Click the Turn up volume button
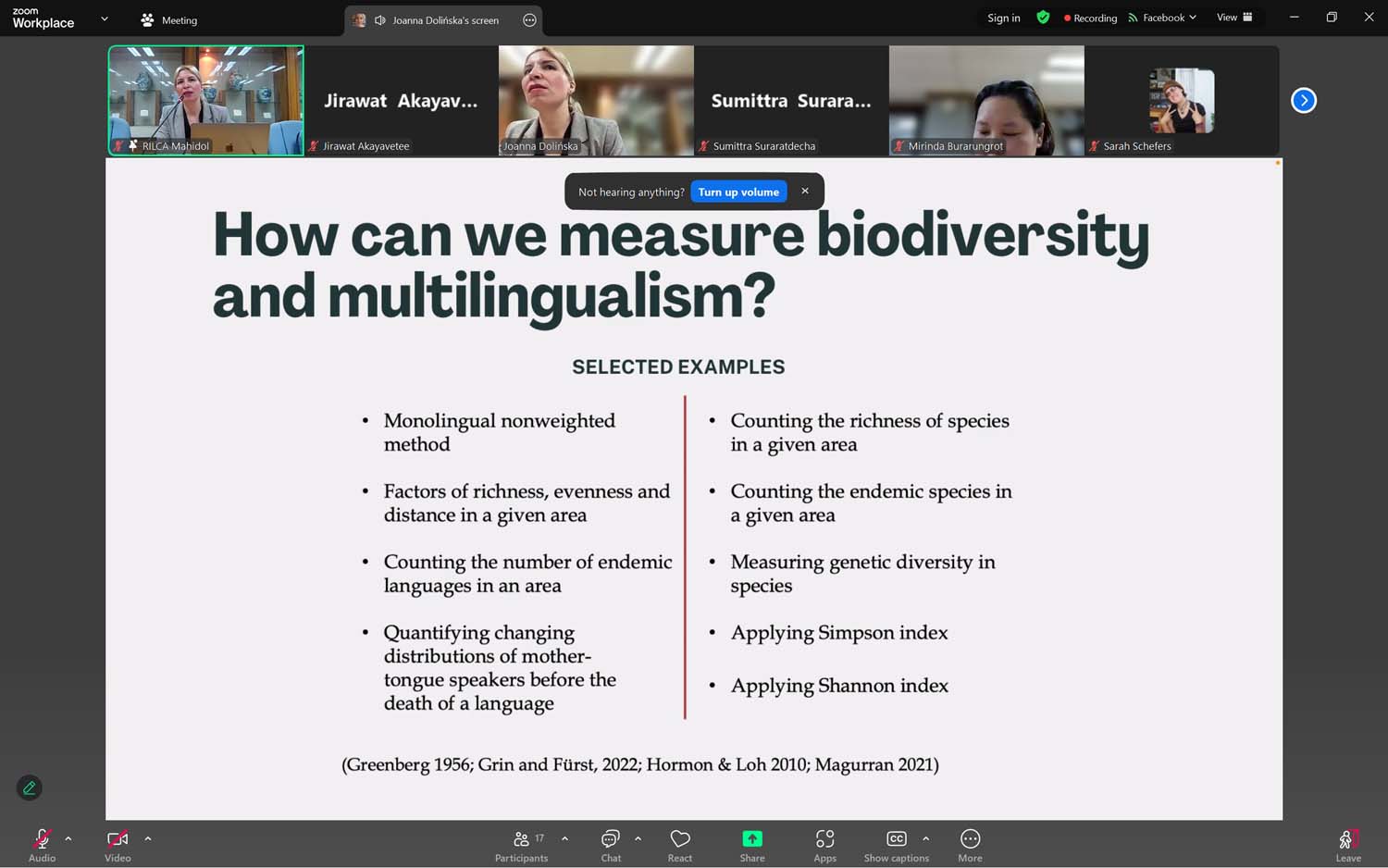This screenshot has width=1388, height=868. (x=737, y=192)
